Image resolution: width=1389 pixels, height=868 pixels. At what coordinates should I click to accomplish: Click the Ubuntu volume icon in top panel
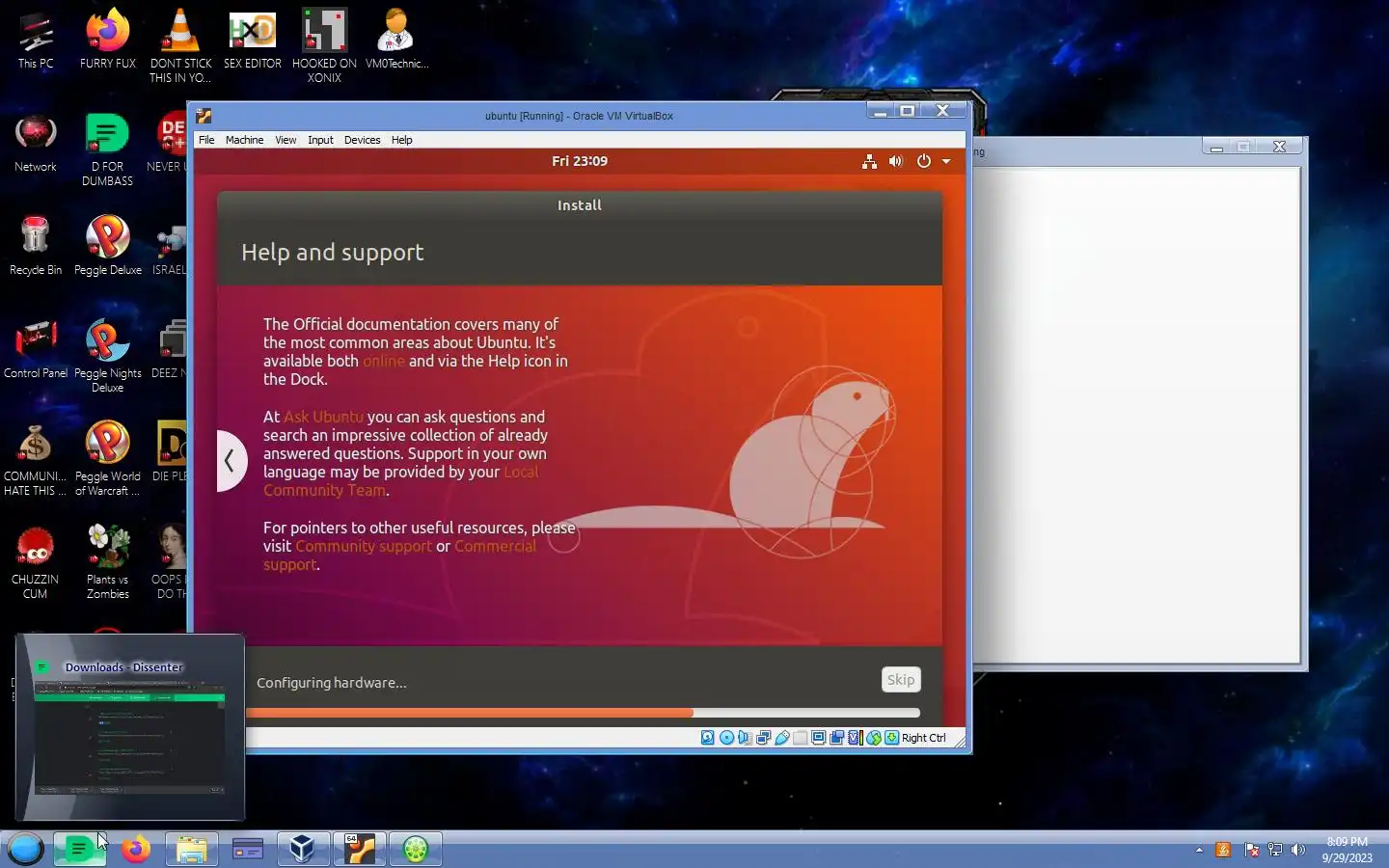click(x=896, y=161)
